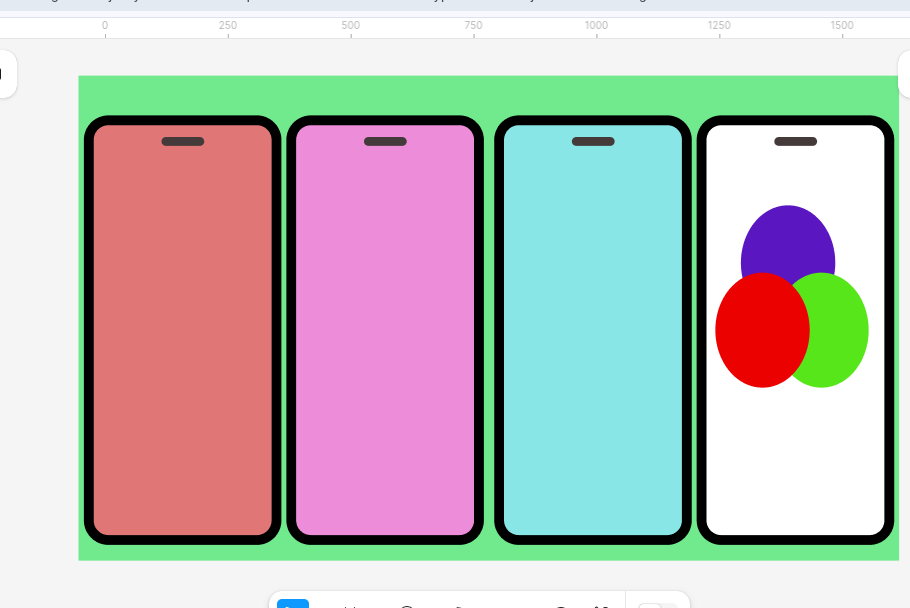Select the notch on the cyan phone
910x608 pixels.
[593, 141]
